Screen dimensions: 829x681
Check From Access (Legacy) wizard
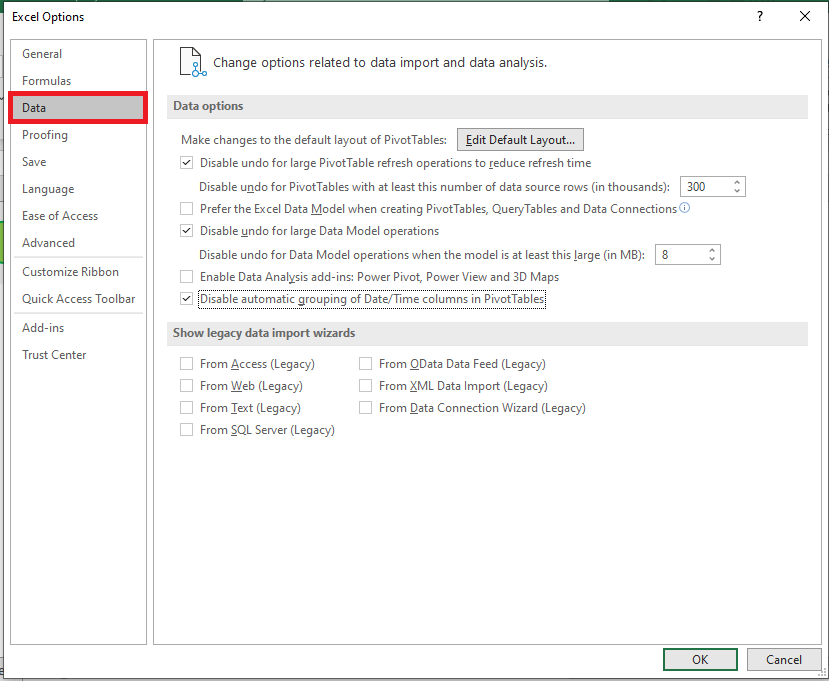coord(186,364)
